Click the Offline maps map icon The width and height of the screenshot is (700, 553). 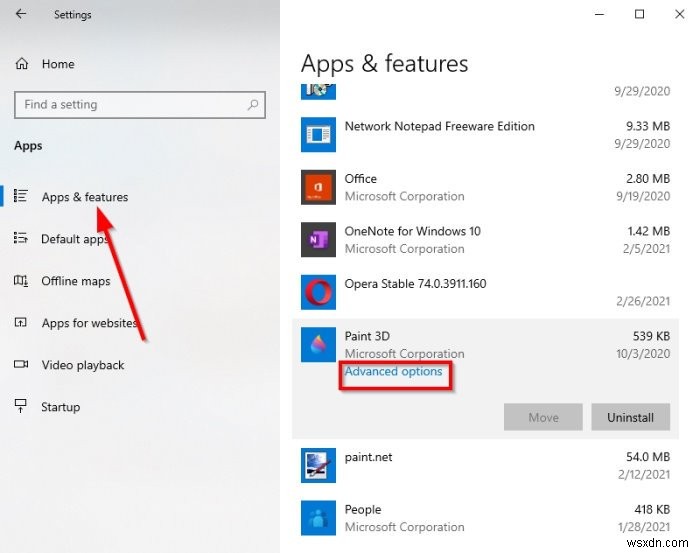tap(21, 281)
